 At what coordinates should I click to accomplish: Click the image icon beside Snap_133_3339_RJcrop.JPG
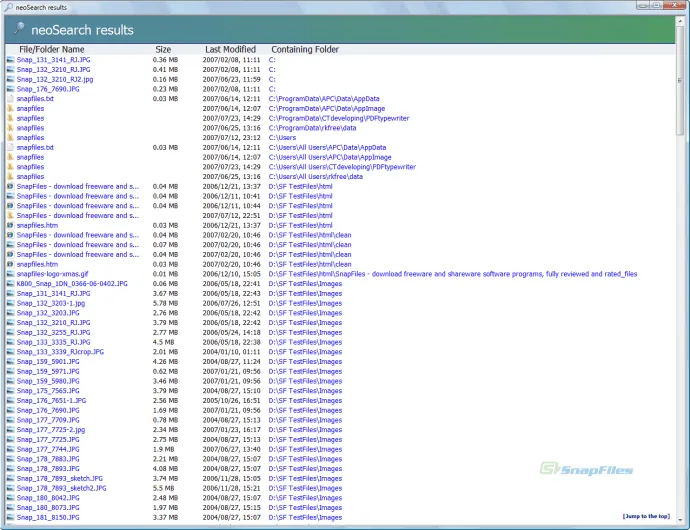10,352
